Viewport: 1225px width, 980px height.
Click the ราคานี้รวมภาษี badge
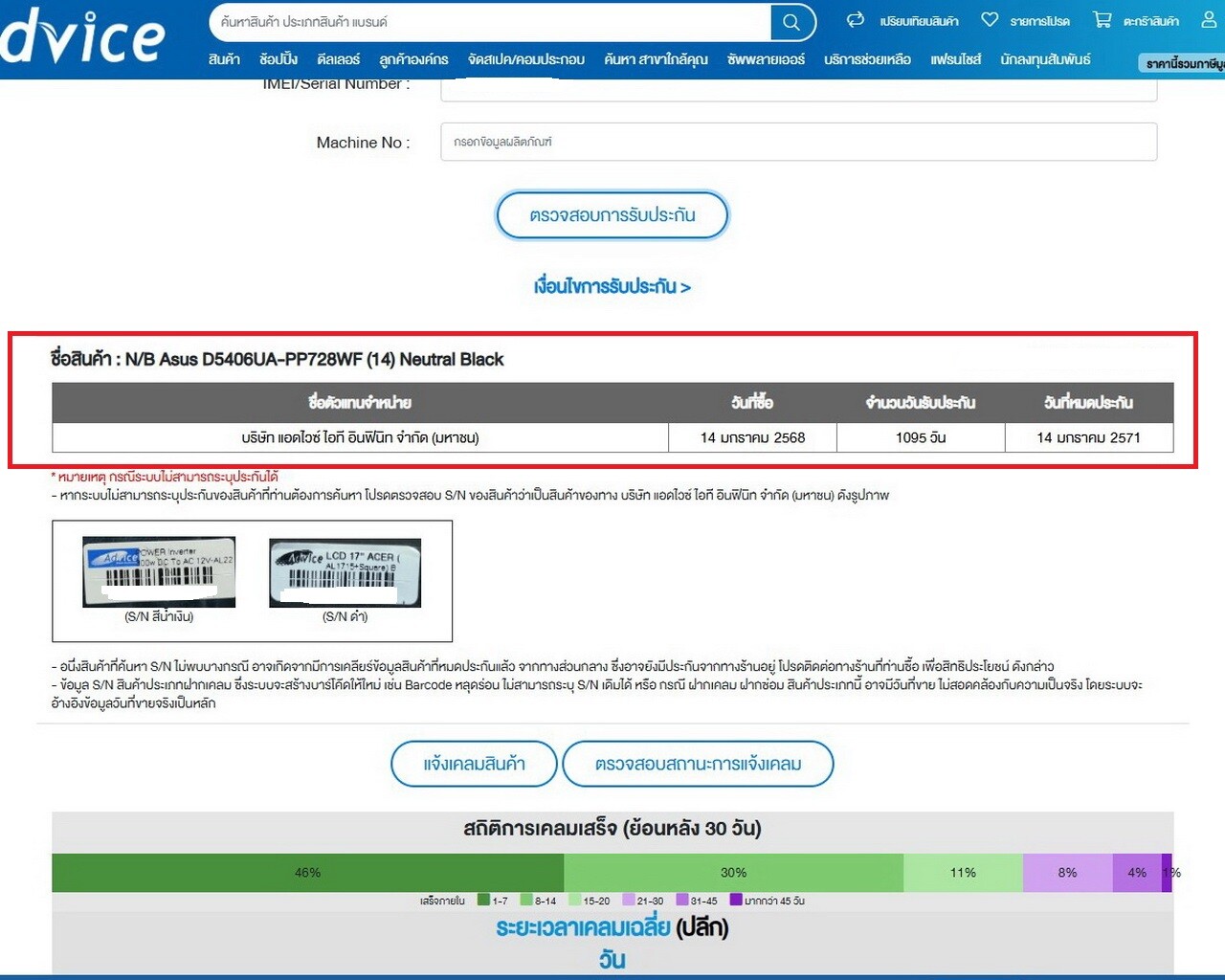[1182, 64]
